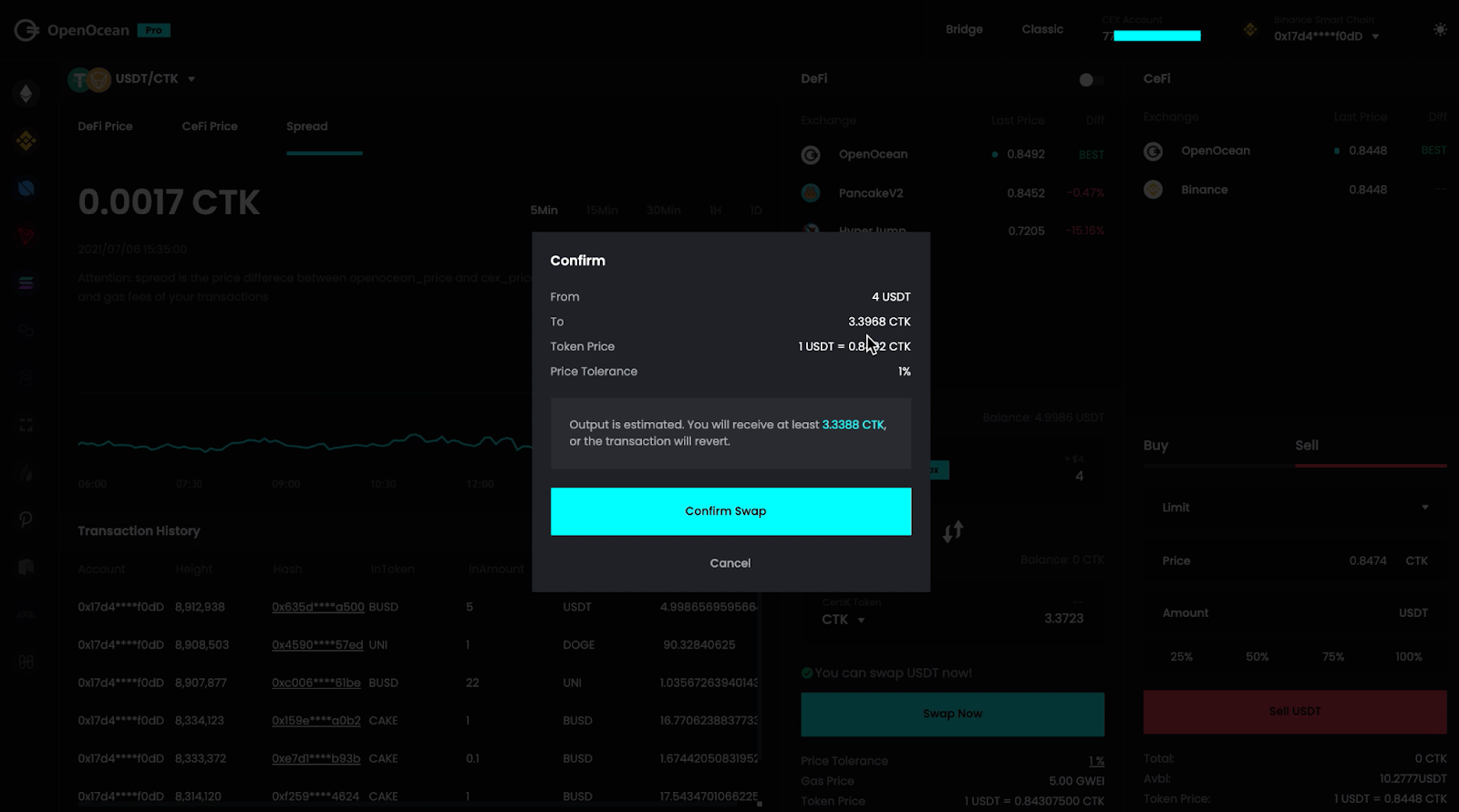Set sell amount to 75%
Image resolution: width=1459 pixels, height=812 pixels.
[1332, 657]
